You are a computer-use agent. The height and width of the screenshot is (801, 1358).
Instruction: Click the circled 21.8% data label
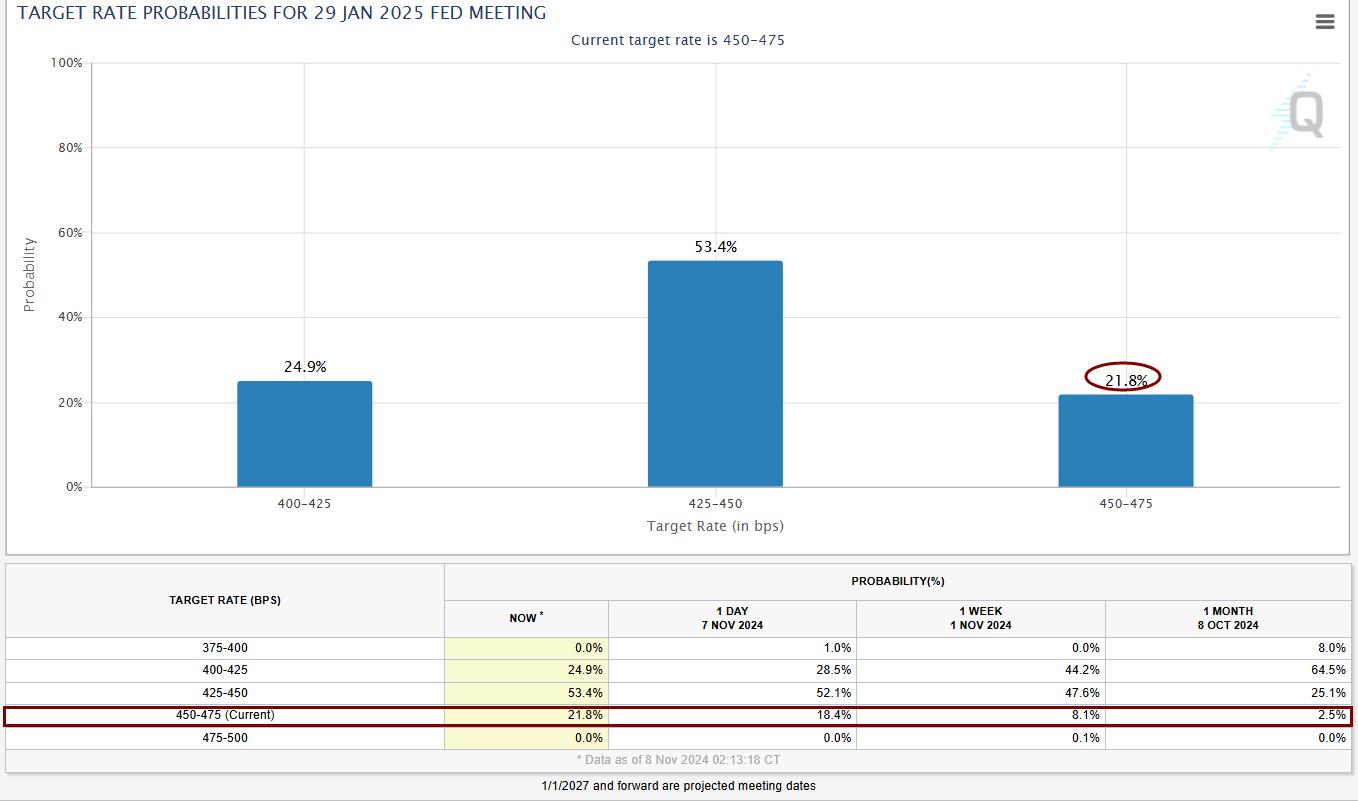pyautogui.click(x=1125, y=380)
